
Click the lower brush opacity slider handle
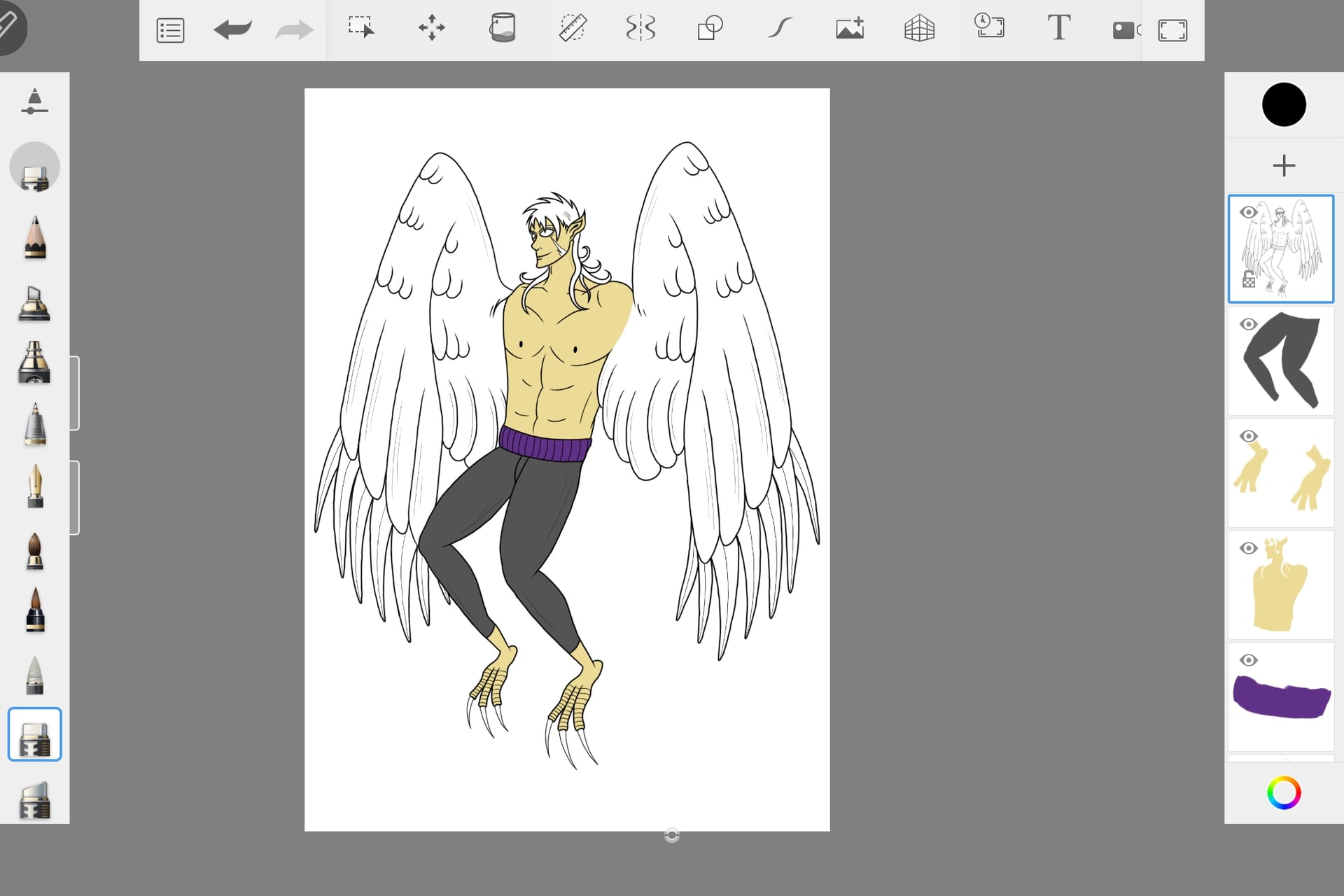point(74,498)
